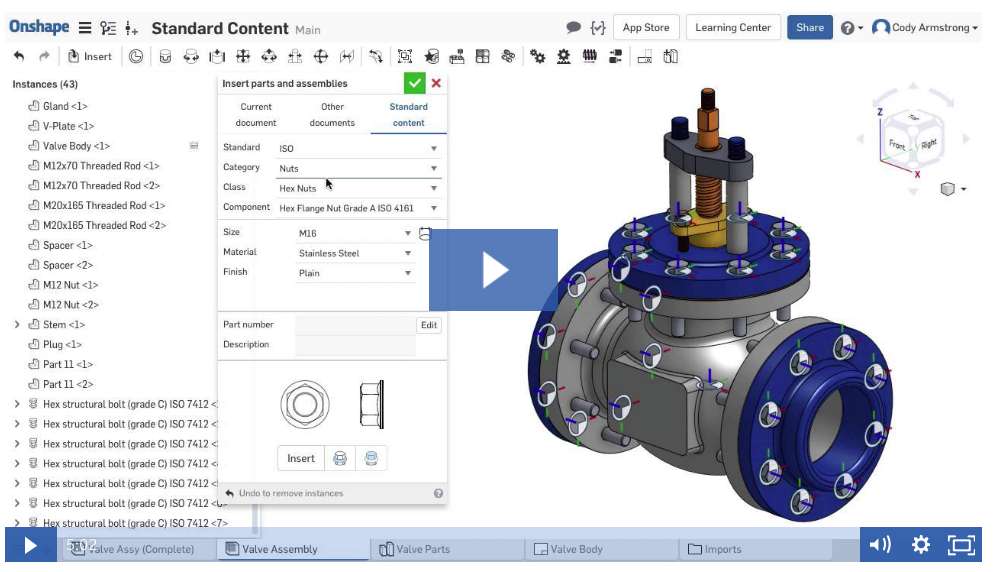Click the video settings gear icon
Image resolution: width=998 pixels, height=572 pixels.
[x=921, y=545]
